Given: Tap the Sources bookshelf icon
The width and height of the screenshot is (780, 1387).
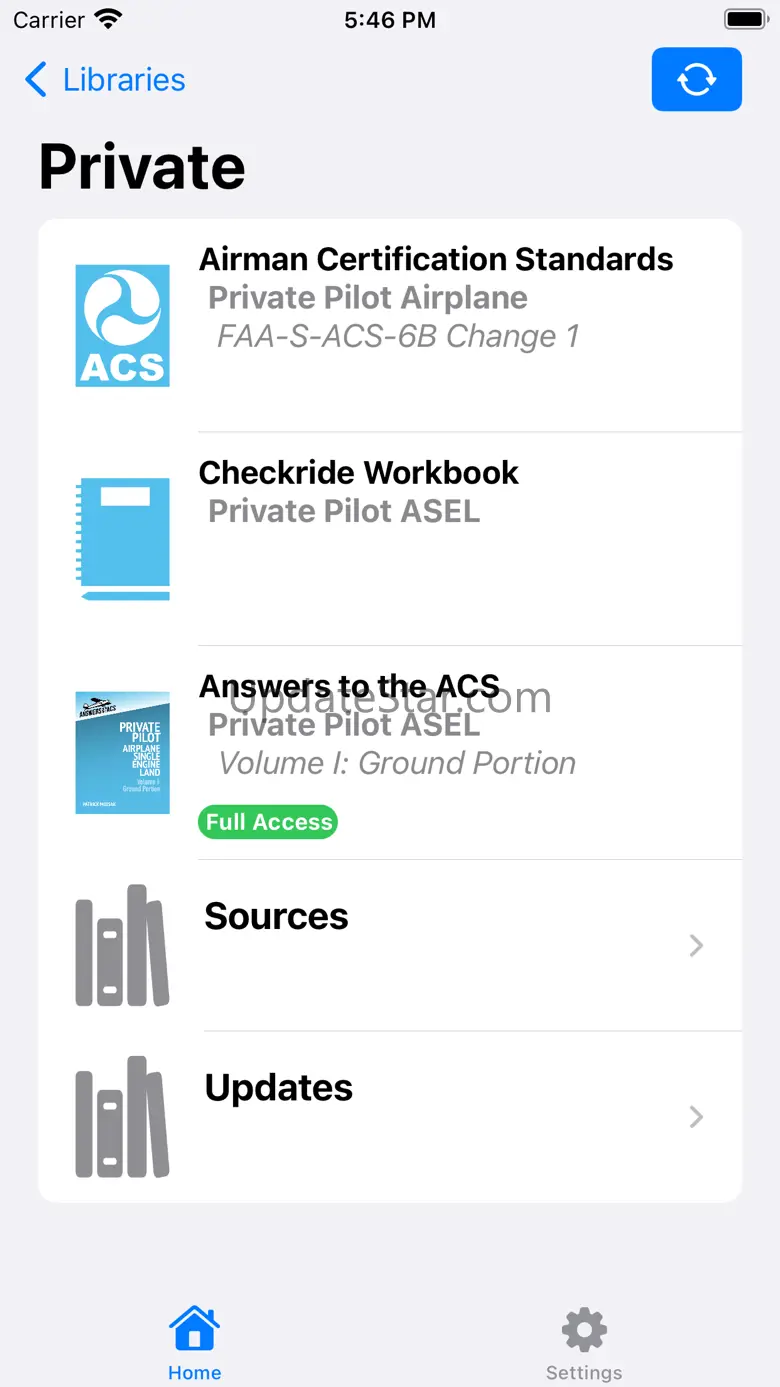Looking at the screenshot, I should [123, 945].
